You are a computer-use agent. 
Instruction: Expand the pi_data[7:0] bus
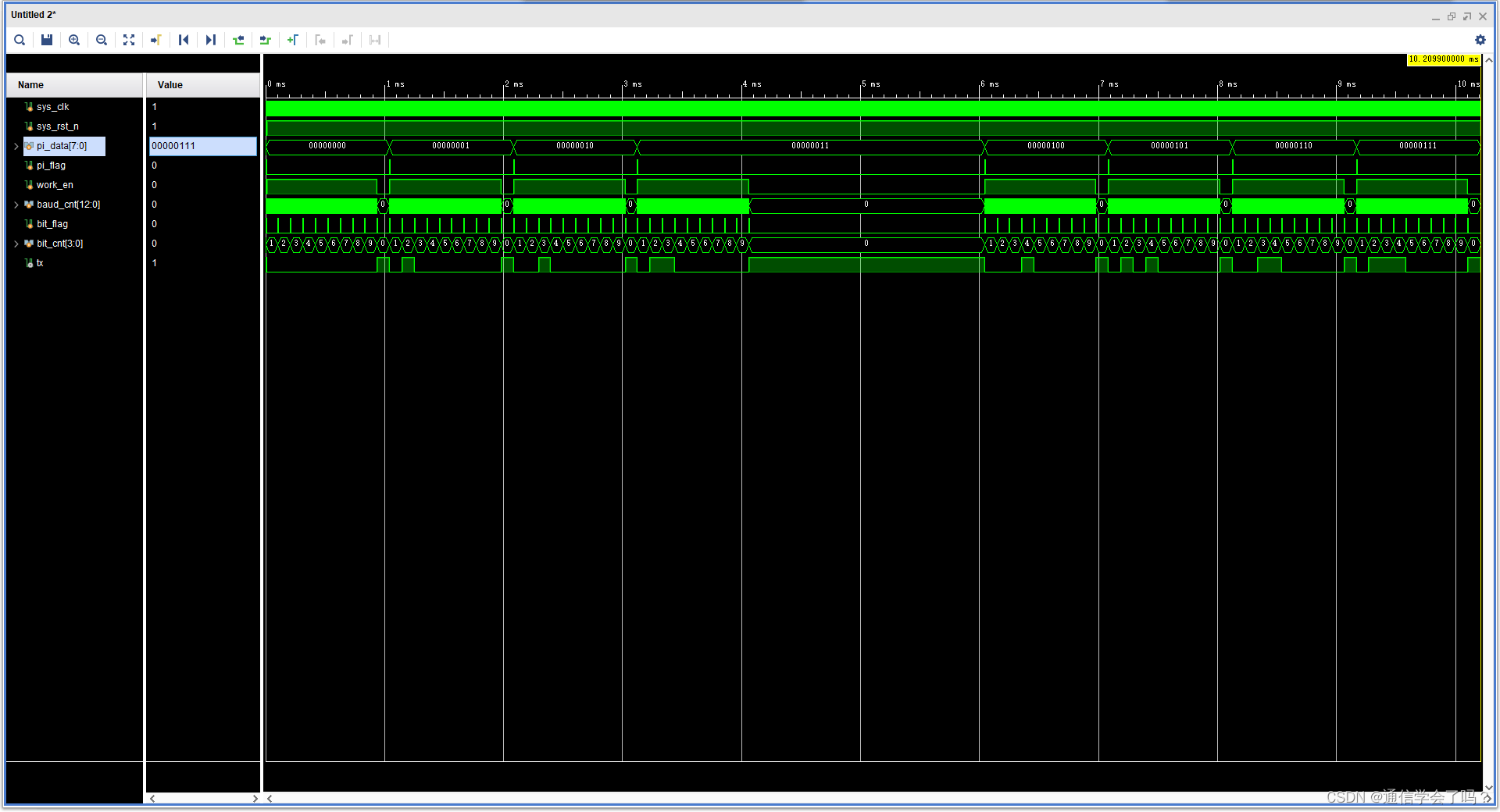16,146
